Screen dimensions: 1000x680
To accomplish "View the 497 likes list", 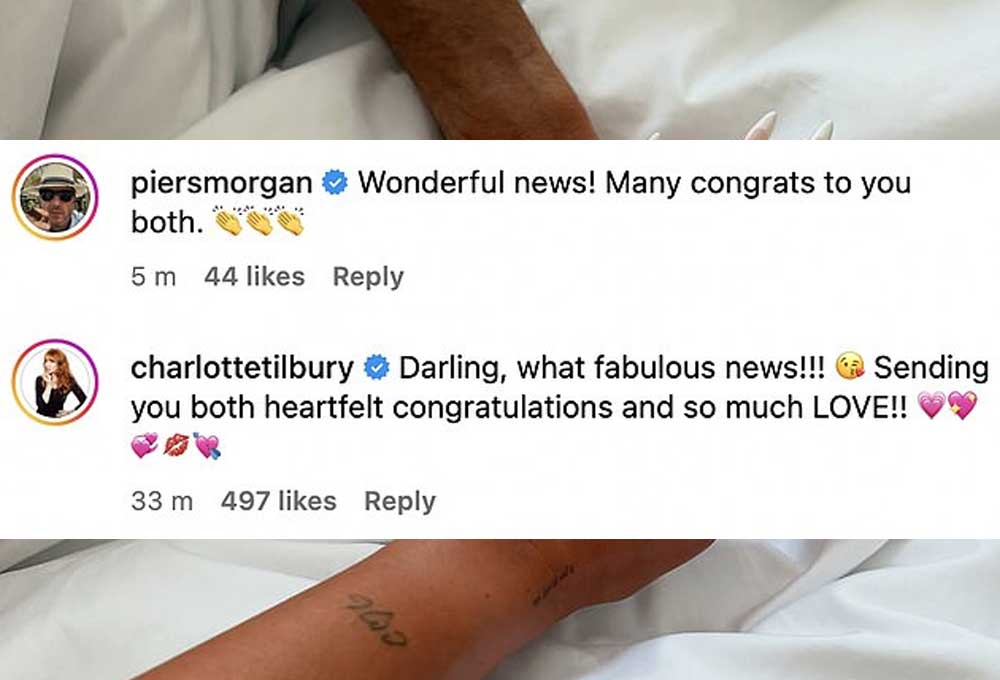I will tap(279, 501).
